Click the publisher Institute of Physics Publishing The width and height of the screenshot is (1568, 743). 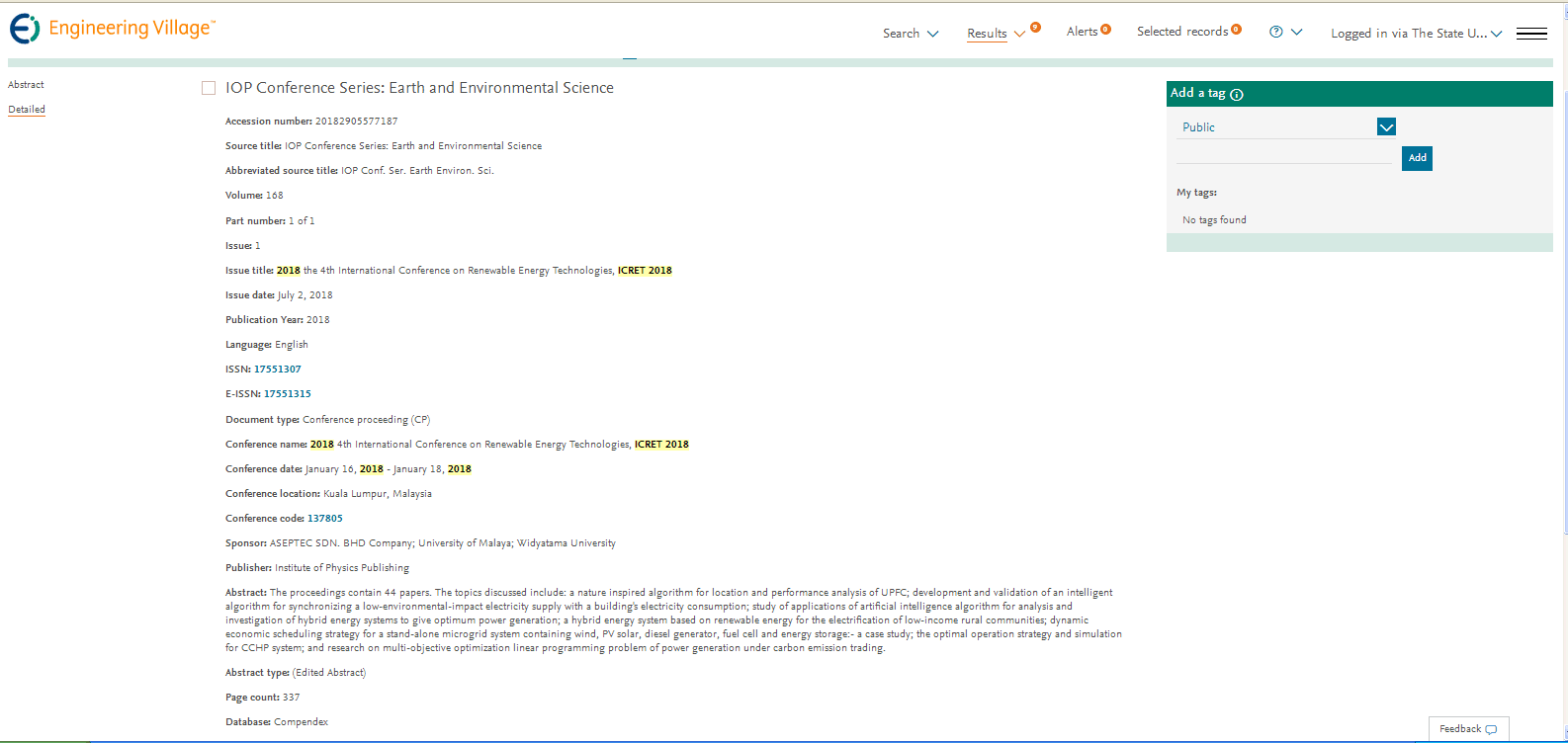[x=342, y=568]
